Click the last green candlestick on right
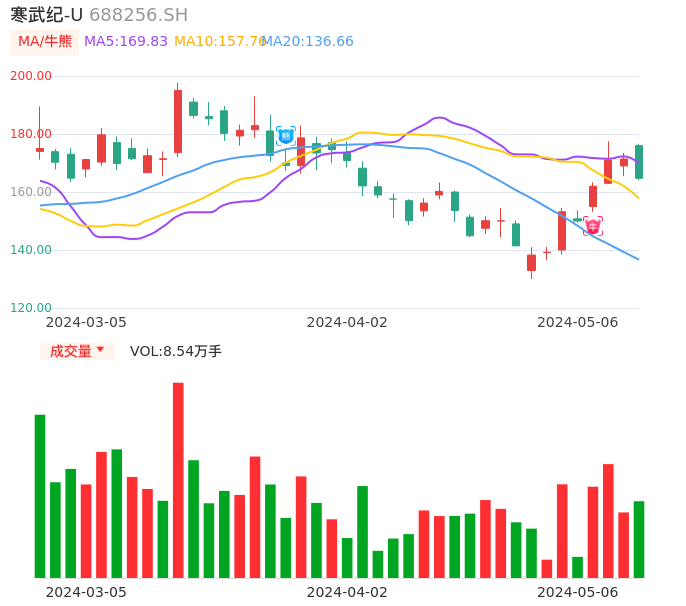 coord(639,162)
